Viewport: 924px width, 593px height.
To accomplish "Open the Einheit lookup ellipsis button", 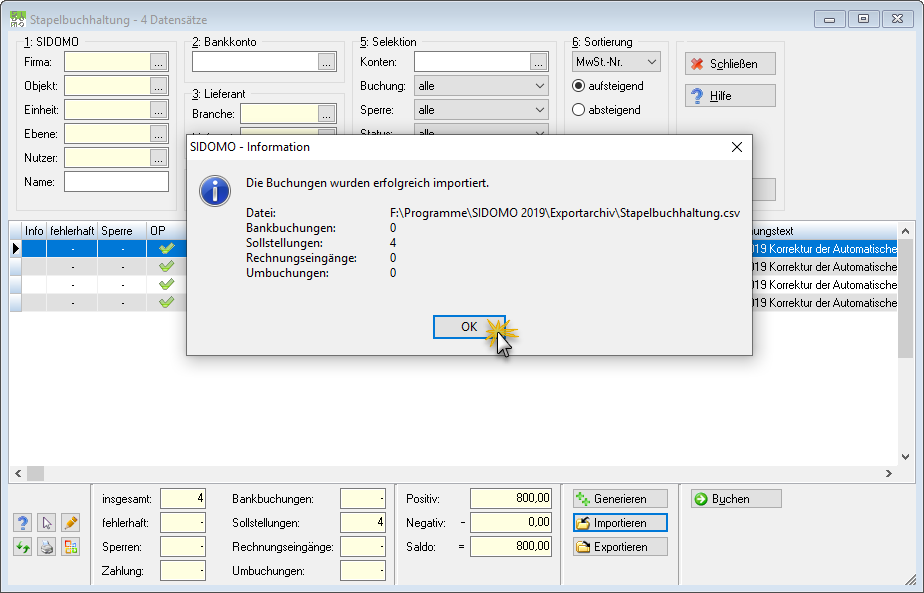I will coord(159,110).
